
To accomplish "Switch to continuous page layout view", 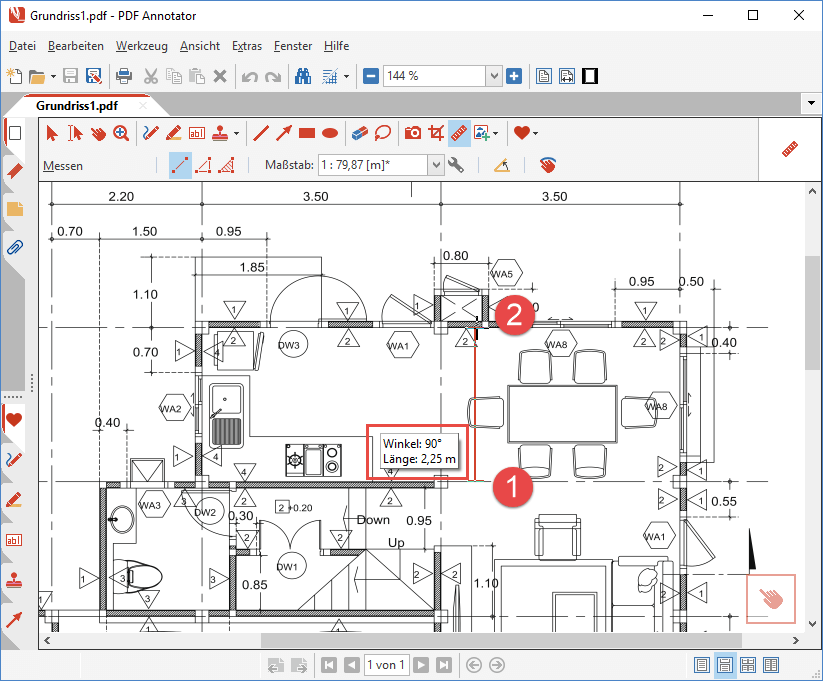I will (725, 665).
